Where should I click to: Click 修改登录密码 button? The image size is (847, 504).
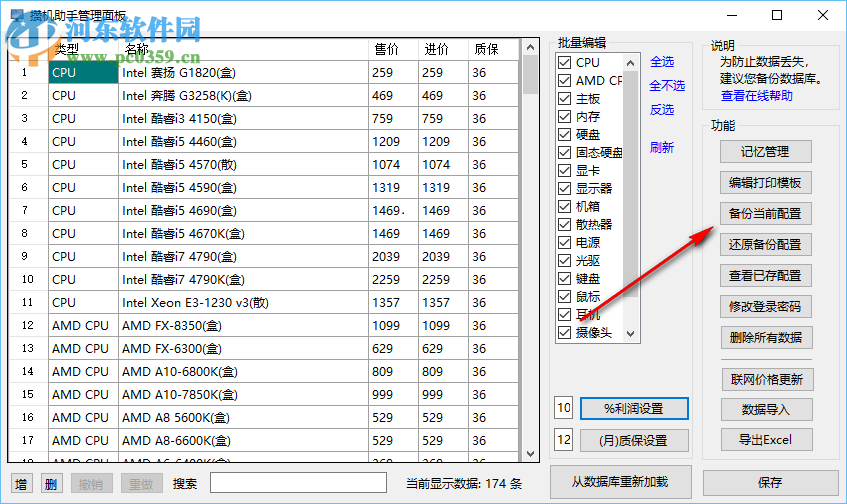click(x=765, y=307)
